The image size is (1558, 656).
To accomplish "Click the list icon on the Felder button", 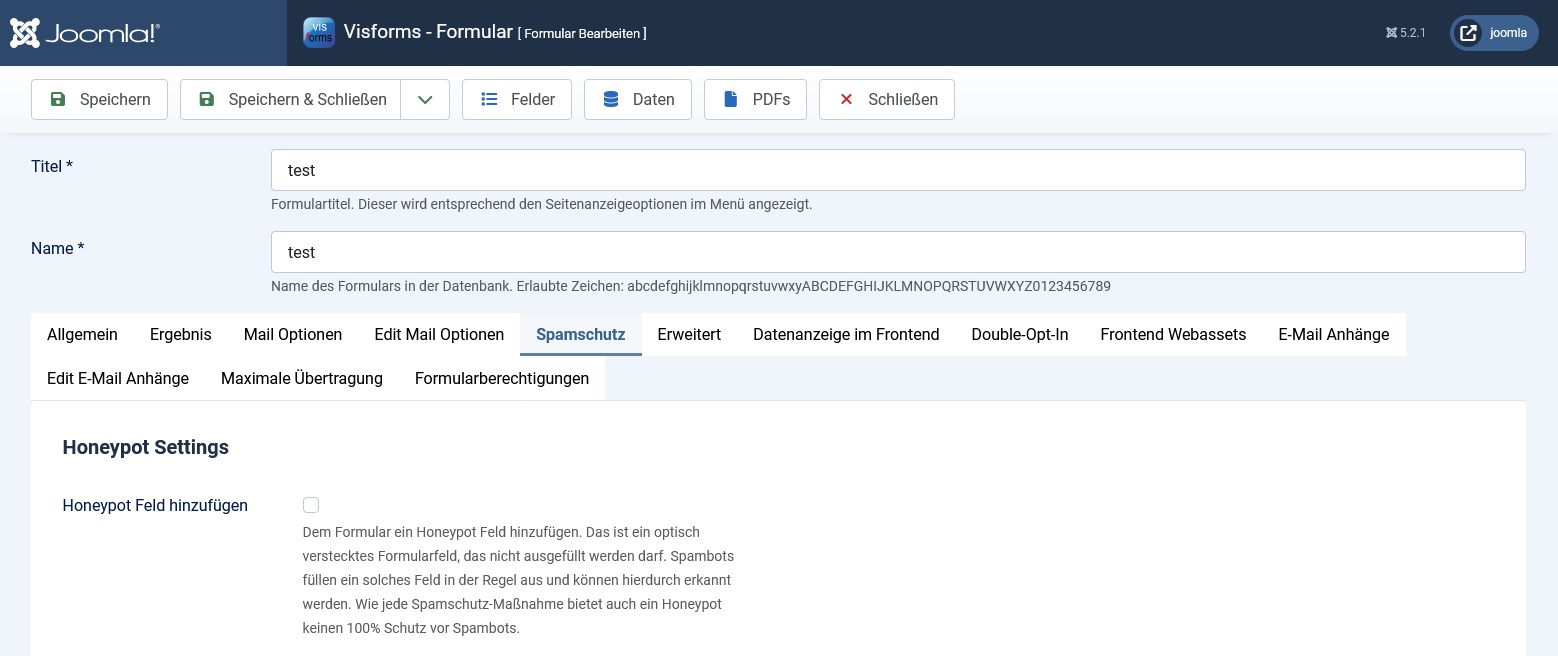I will pos(489,99).
